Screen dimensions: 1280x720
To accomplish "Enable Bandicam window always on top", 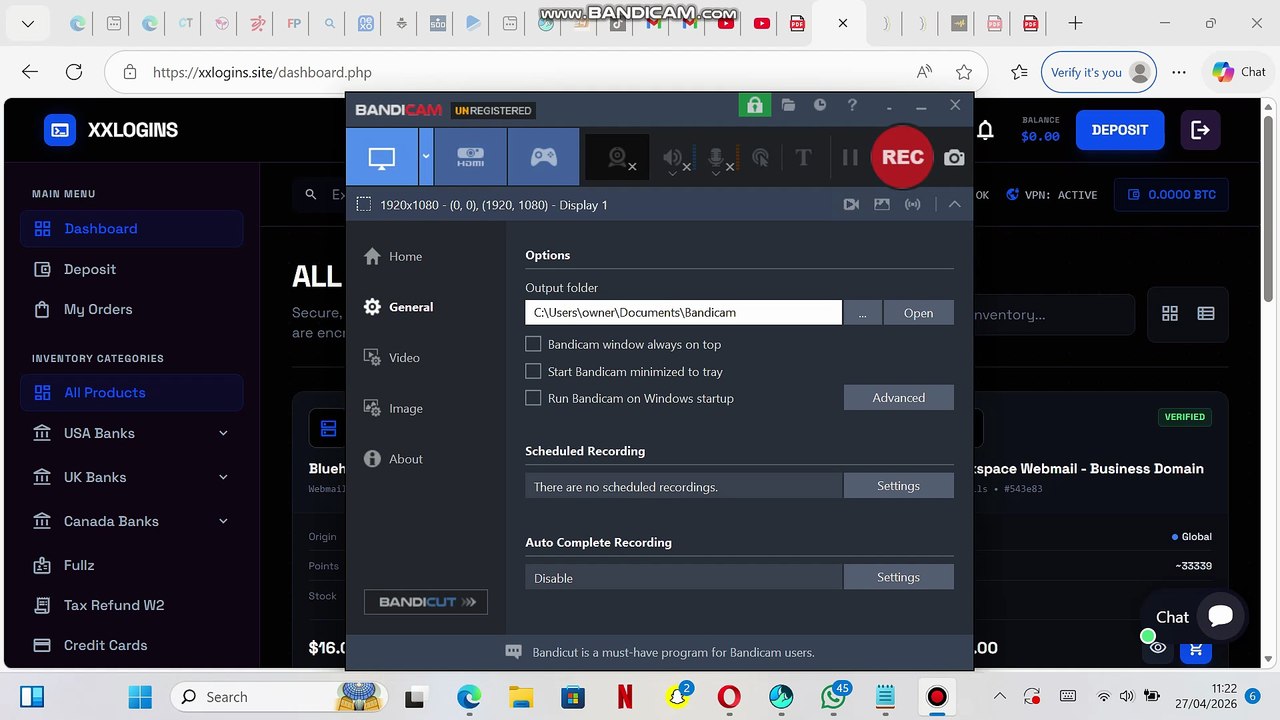I will point(533,344).
